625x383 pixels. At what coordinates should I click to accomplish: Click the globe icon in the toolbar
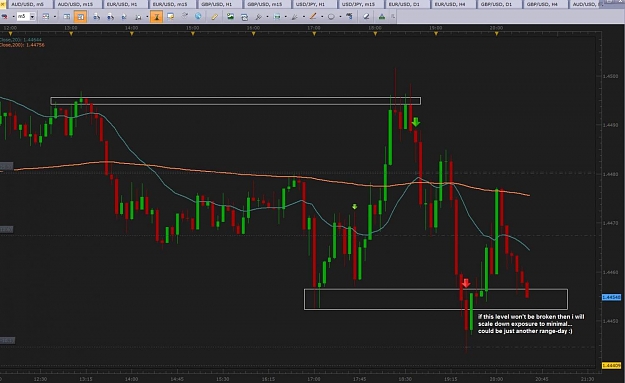click(198, 16)
